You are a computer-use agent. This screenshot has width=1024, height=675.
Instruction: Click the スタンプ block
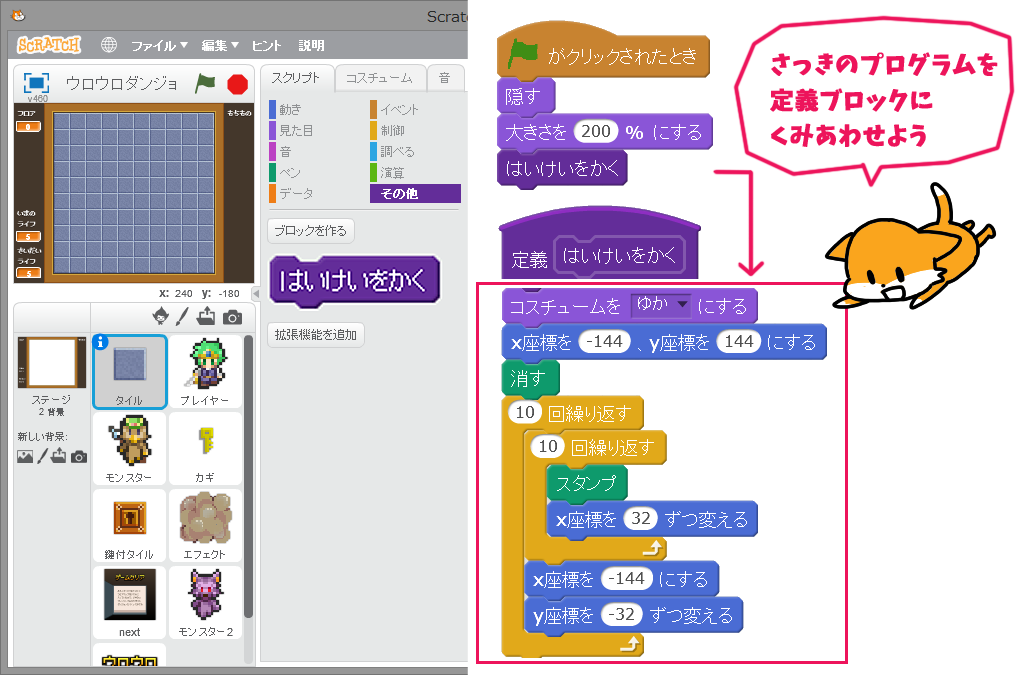(x=587, y=483)
